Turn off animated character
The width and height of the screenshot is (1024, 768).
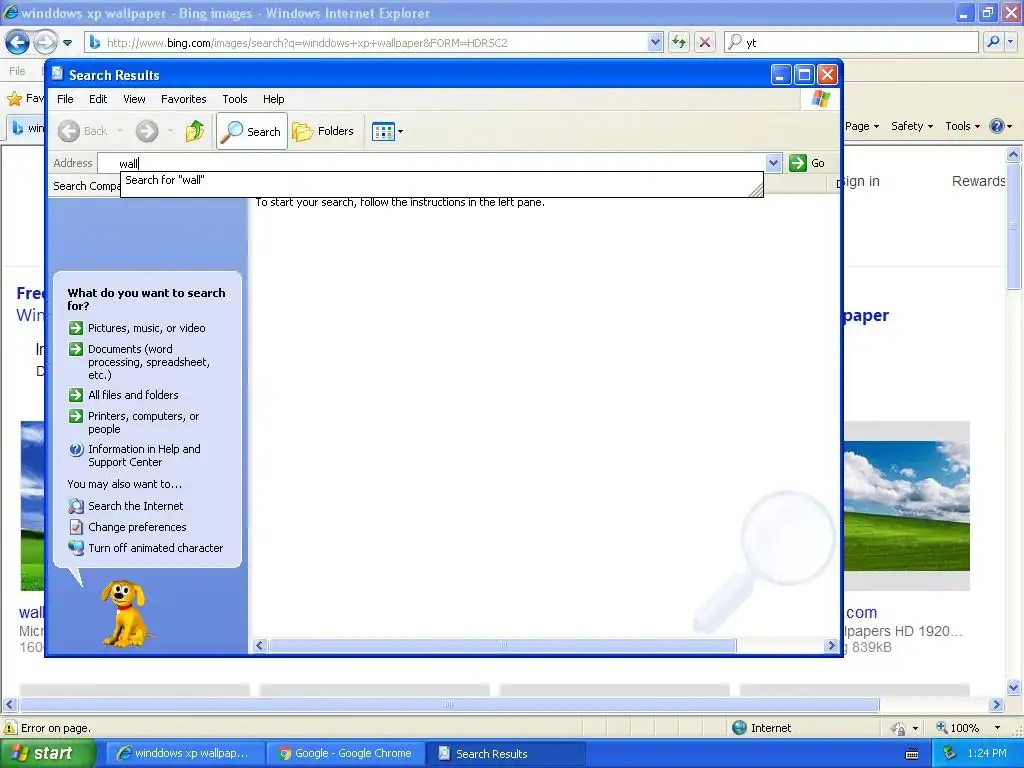point(155,548)
